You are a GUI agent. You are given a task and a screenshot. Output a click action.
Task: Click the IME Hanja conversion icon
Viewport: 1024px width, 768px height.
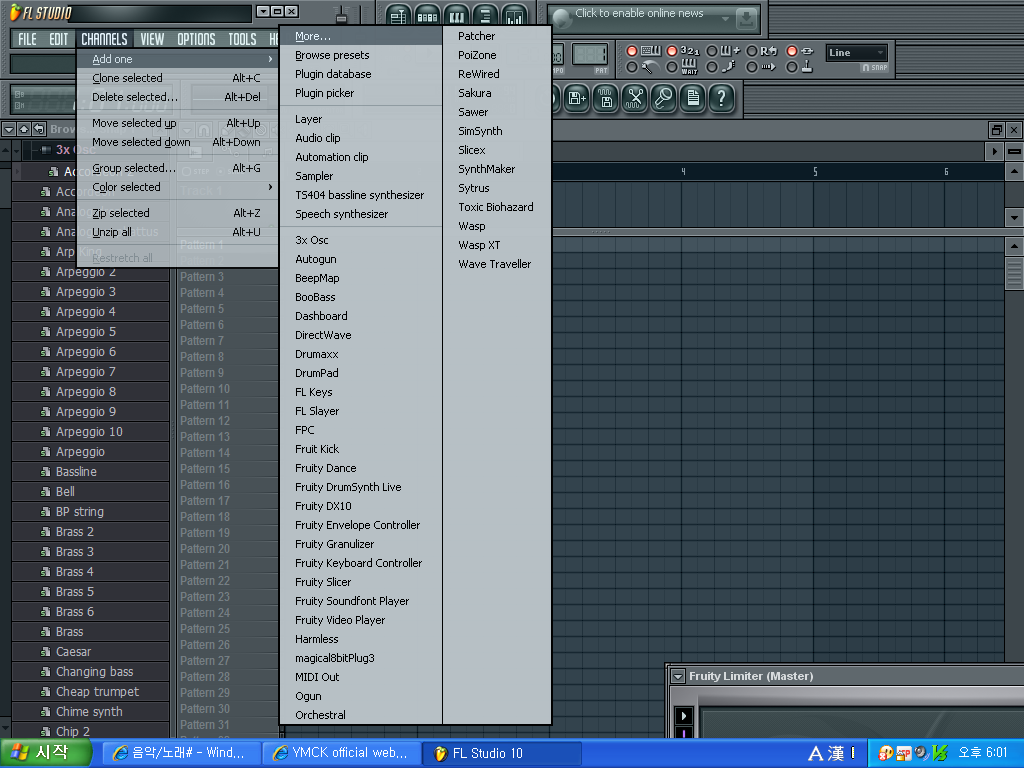click(x=836, y=754)
